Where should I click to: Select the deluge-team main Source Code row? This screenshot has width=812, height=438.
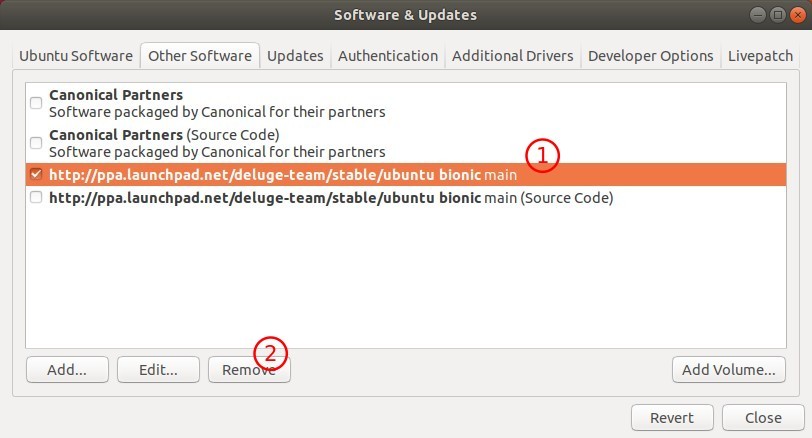406,198
